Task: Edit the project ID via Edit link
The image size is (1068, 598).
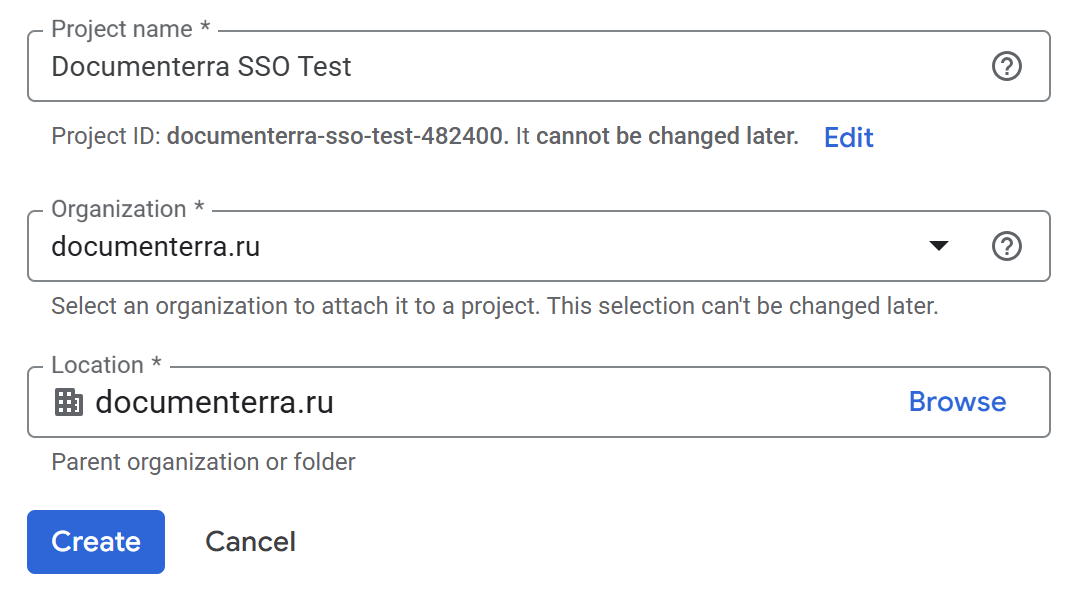Action: tap(848, 137)
